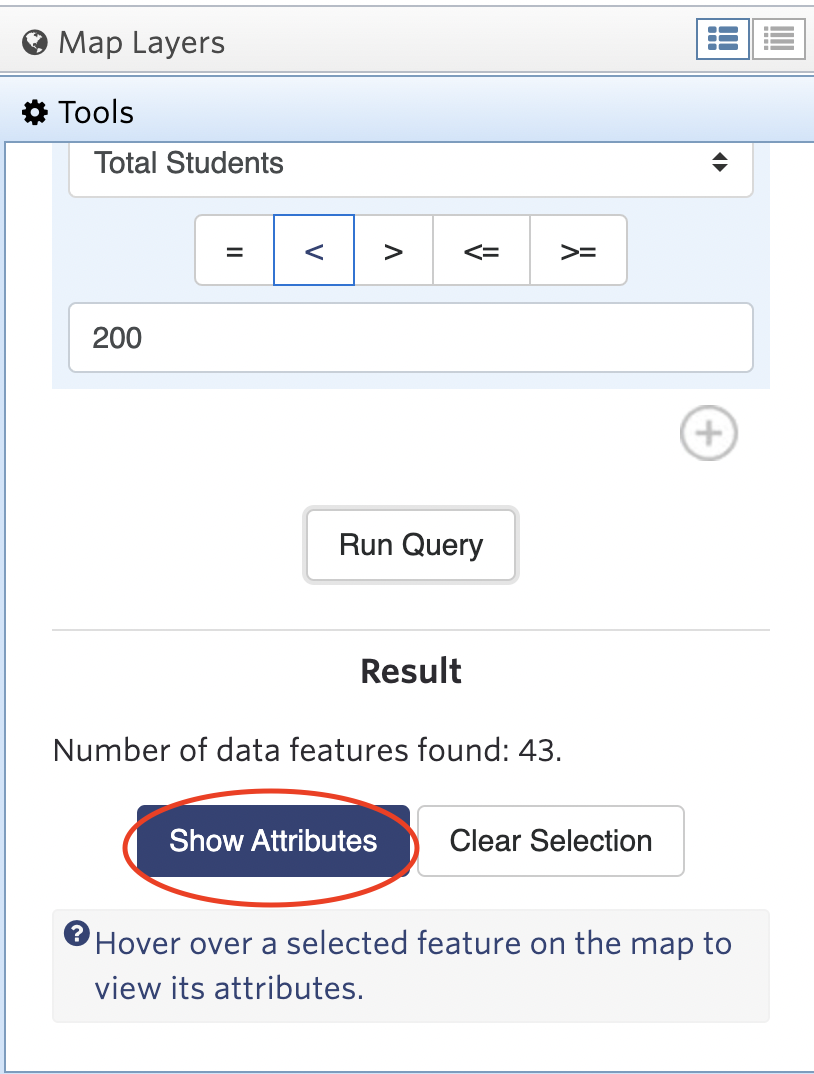Click the highlighted list view icon top right
Image resolution: width=814 pixels, height=1074 pixels.
[x=722, y=39]
